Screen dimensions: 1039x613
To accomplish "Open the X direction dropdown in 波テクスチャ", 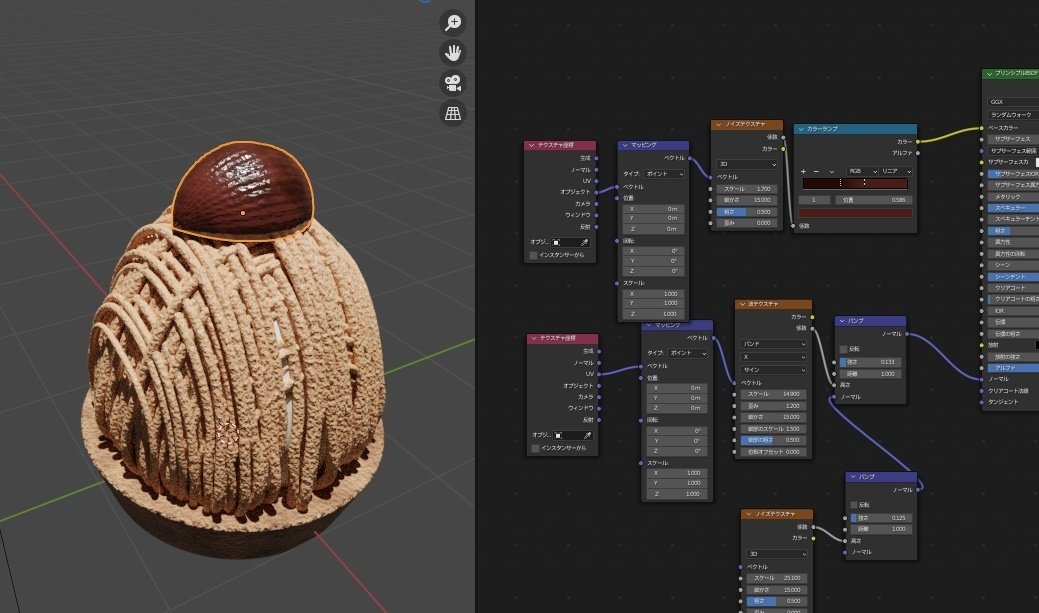I will coord(773,357).
